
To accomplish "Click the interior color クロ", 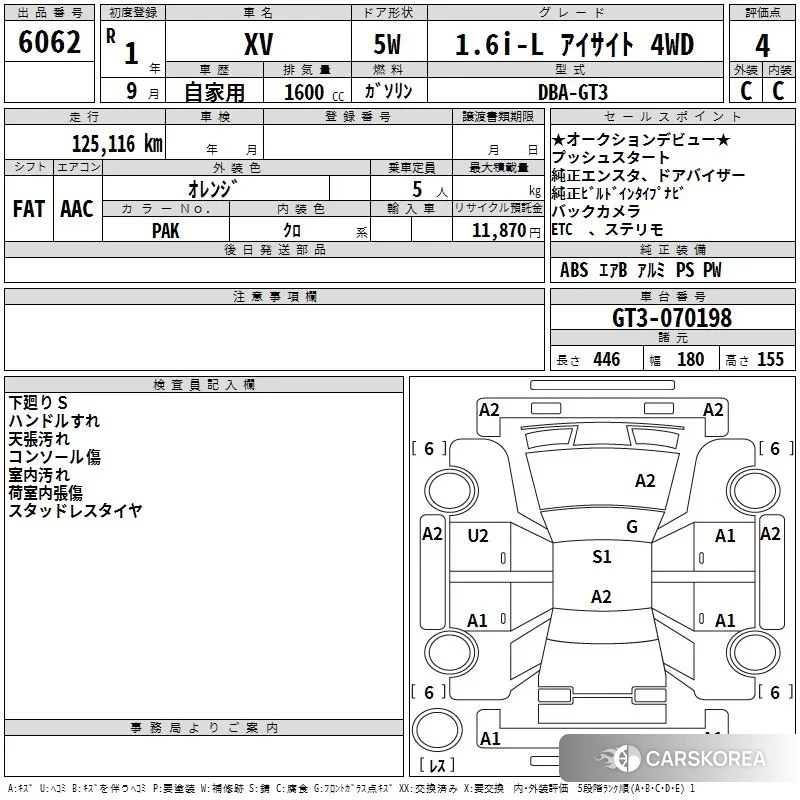I will pyautogui.click(x=292, y=231).
